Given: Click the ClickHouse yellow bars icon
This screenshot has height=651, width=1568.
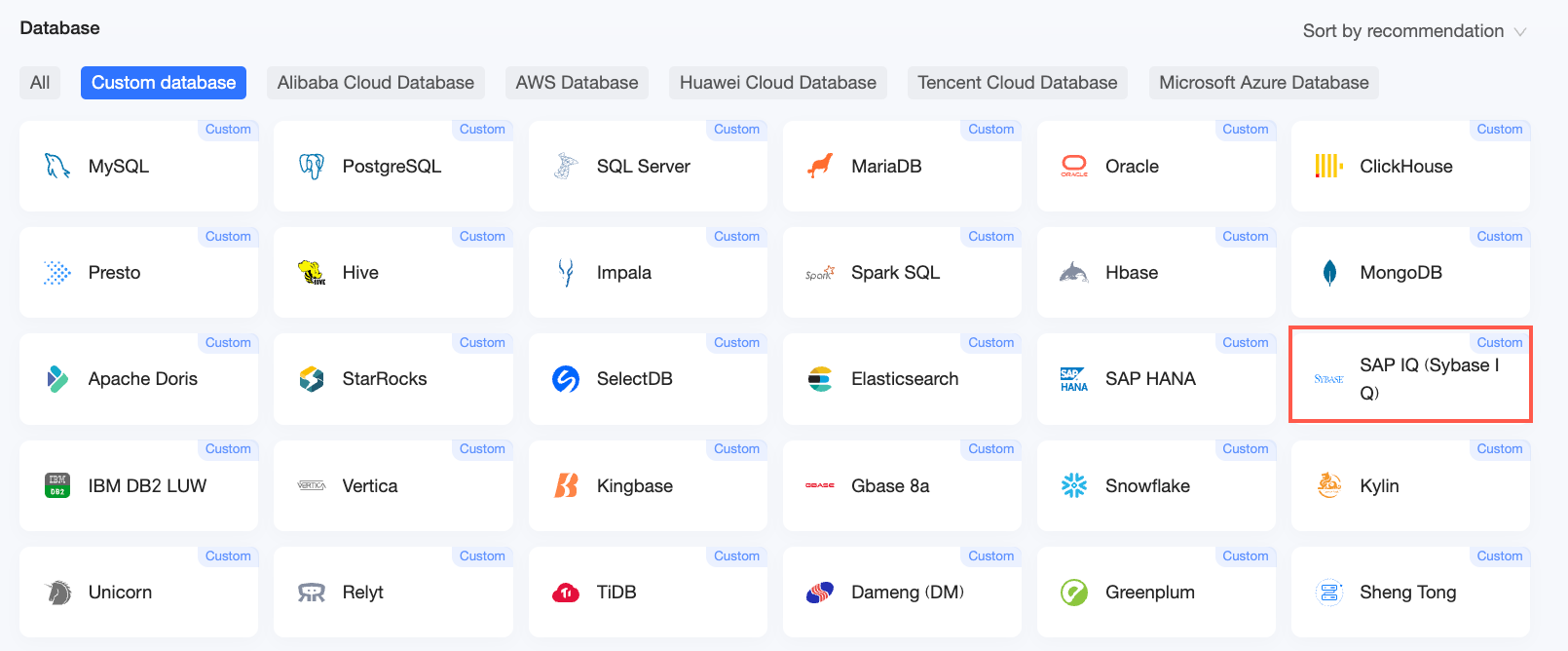Looking at the screenshot, I should (x=1329, y=167).
